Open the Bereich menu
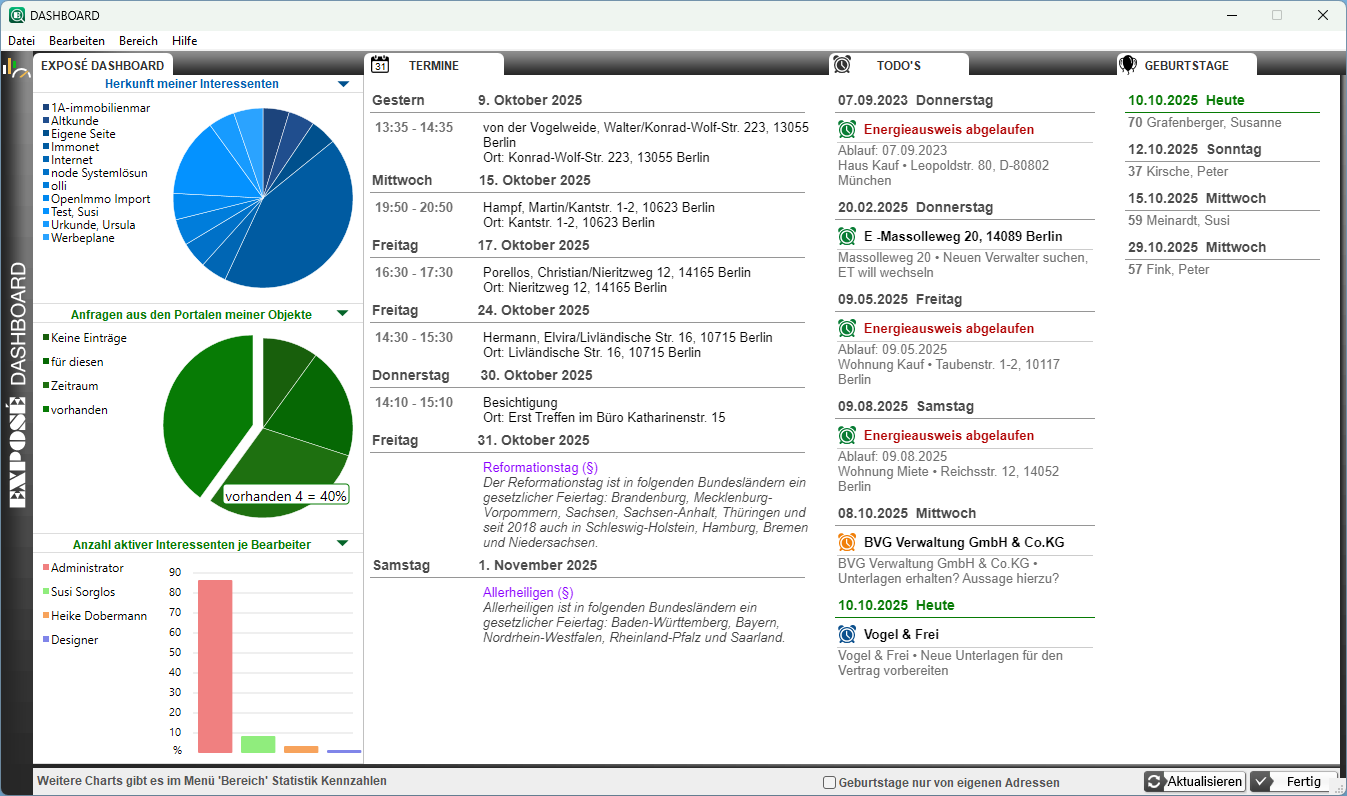1347x796 pixels. pos(138,41)
